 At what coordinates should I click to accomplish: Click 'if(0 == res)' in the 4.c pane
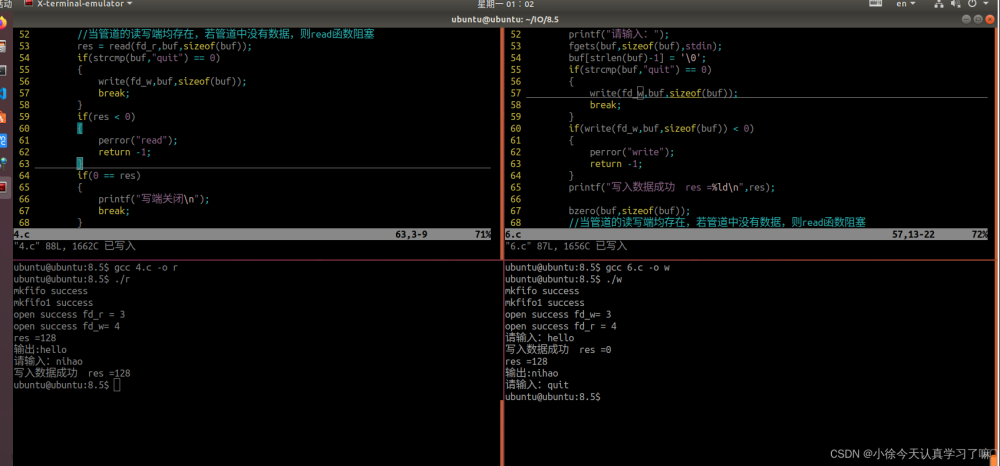(x=108, y=176)
